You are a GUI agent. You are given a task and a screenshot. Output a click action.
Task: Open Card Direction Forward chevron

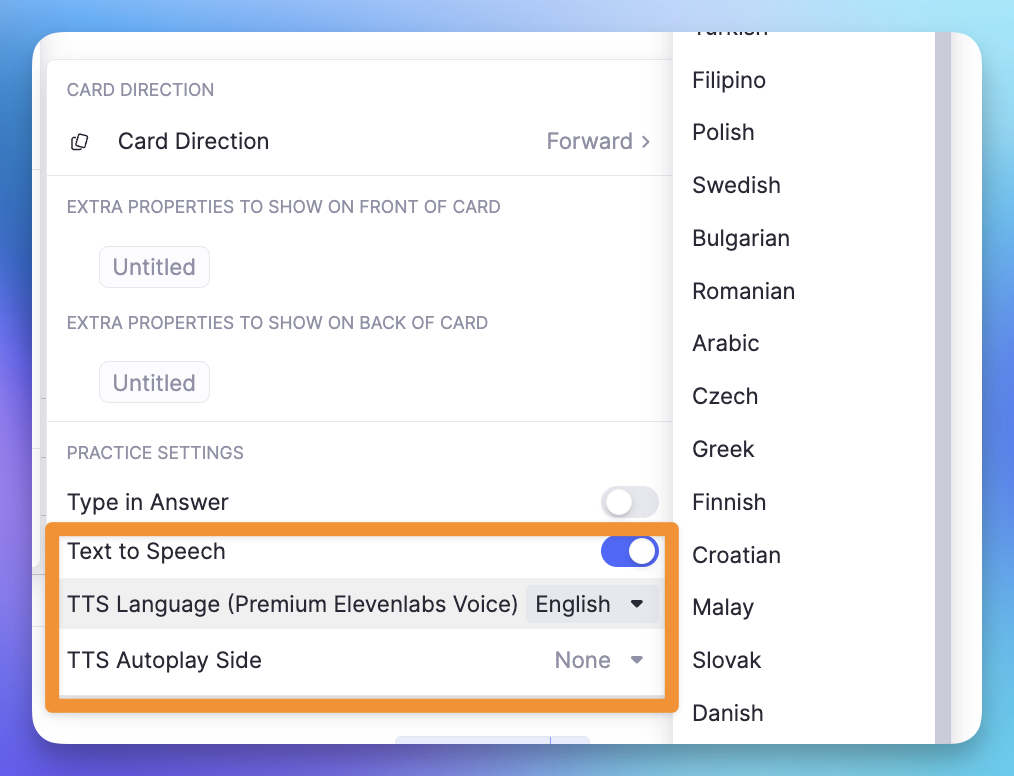coord(646,142)
